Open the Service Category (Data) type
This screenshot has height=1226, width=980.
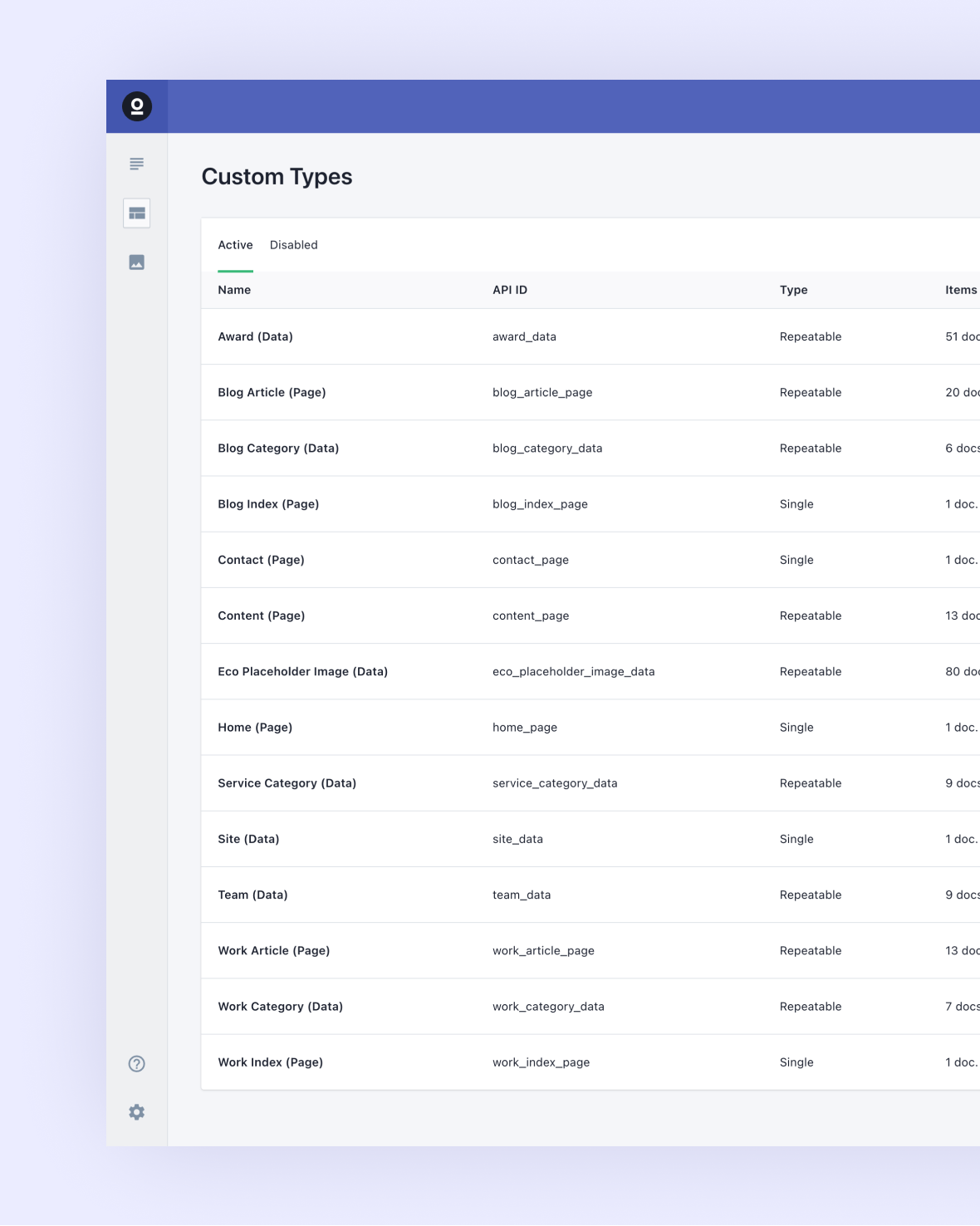click(x=287, y=783)
